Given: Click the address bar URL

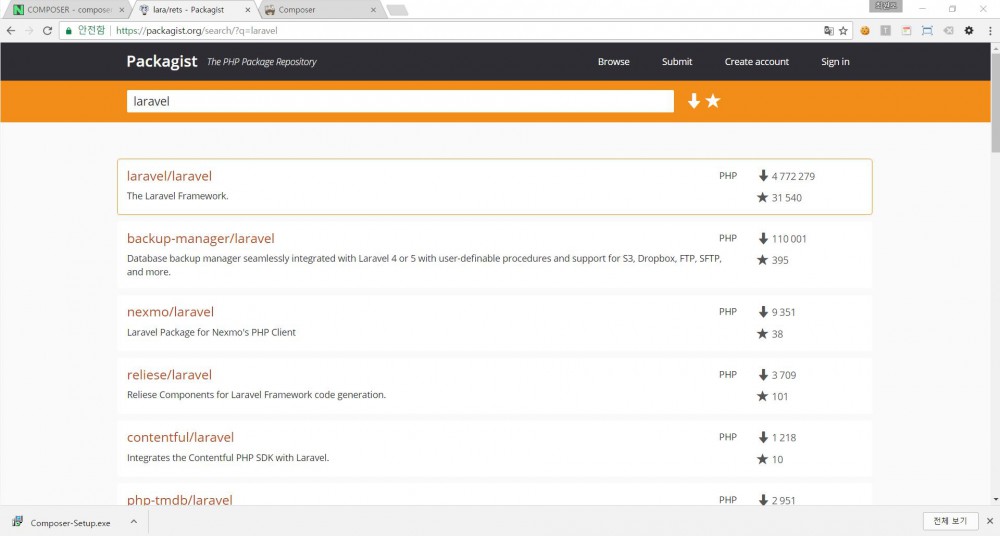Looking at the screenshot, I should pos(196,31).
